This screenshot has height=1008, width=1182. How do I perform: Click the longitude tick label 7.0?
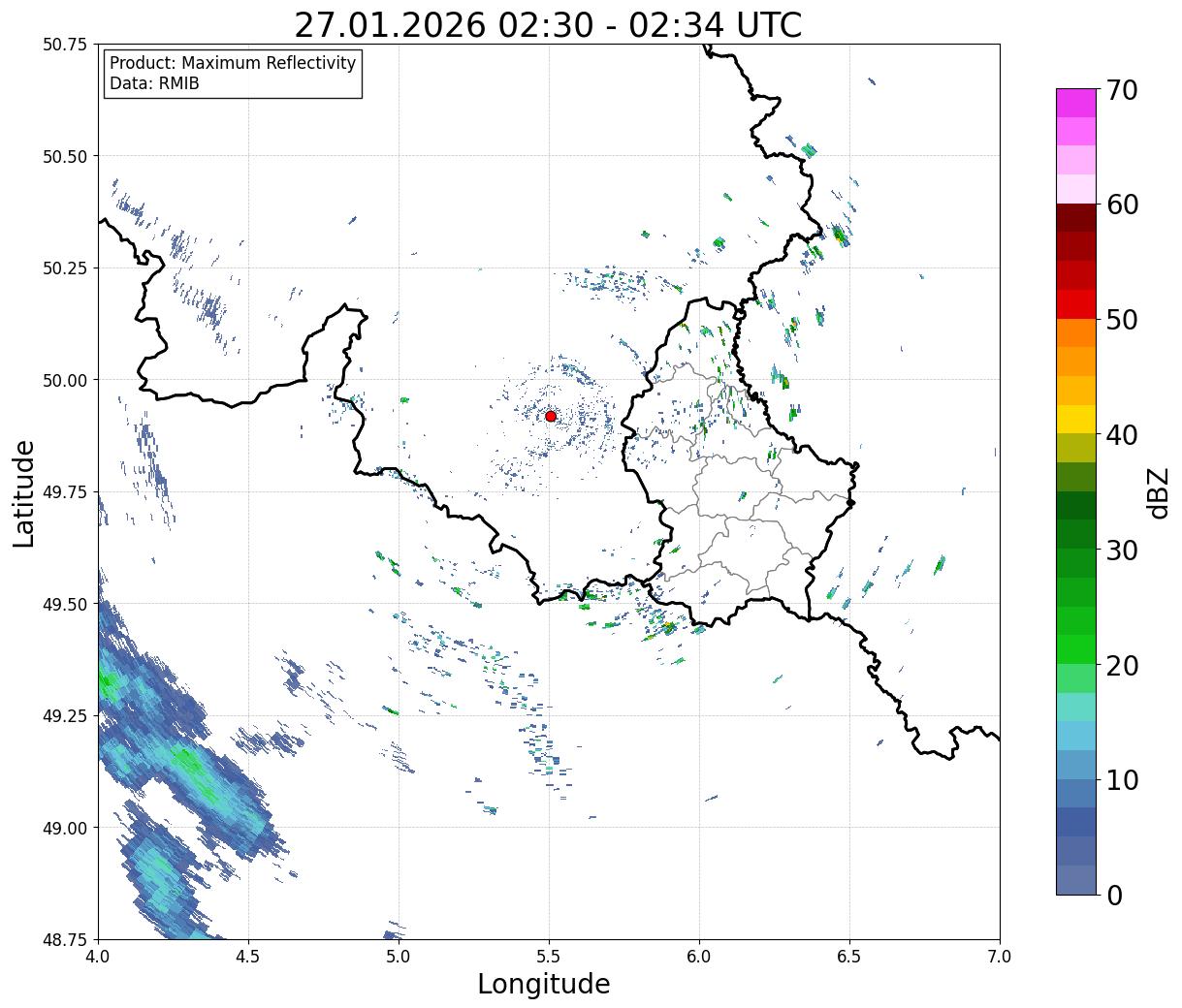coord(1000,957)
